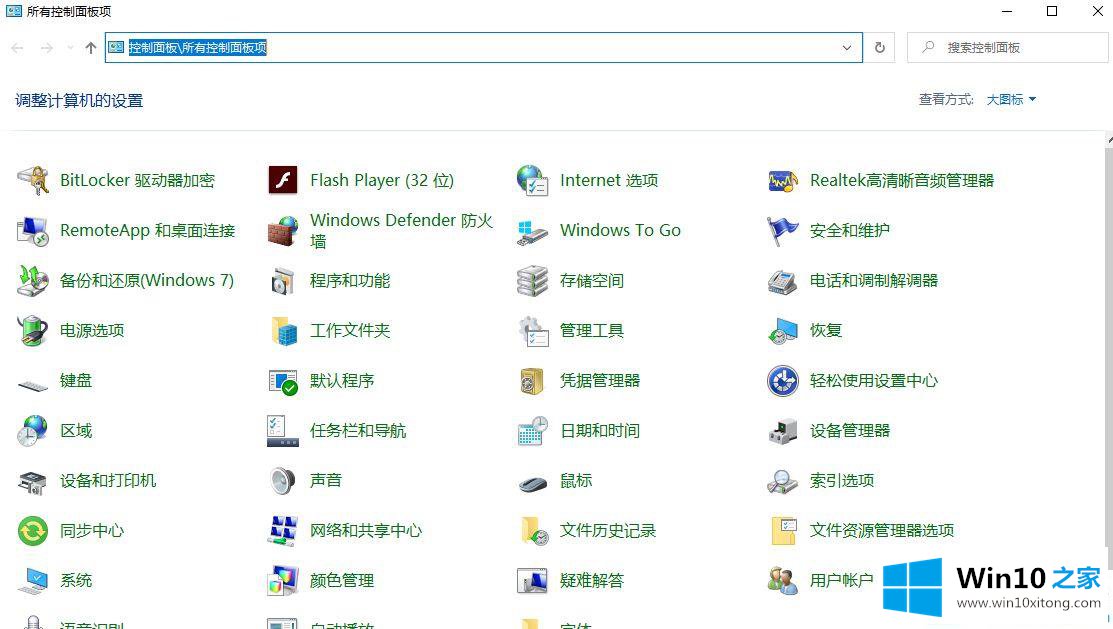1113x629 pixels.
Task: Click the Control Panel icon in title bar
Action: (x=13, y=11)
